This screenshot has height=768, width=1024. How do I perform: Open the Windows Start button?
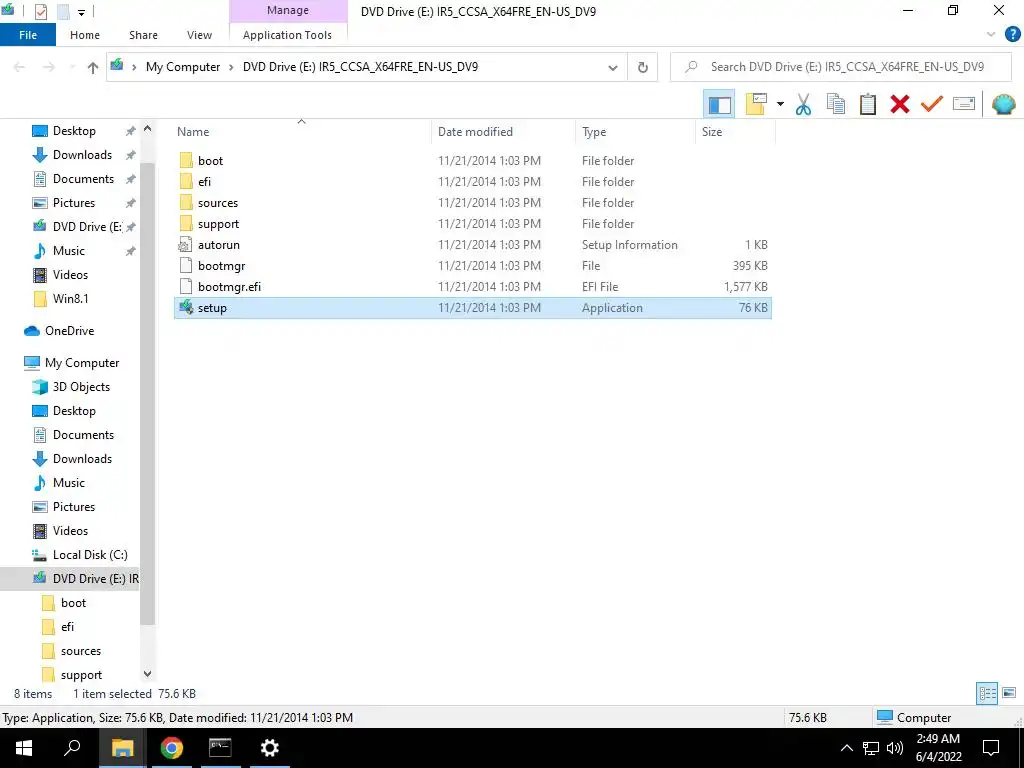(x=24, y=748)
